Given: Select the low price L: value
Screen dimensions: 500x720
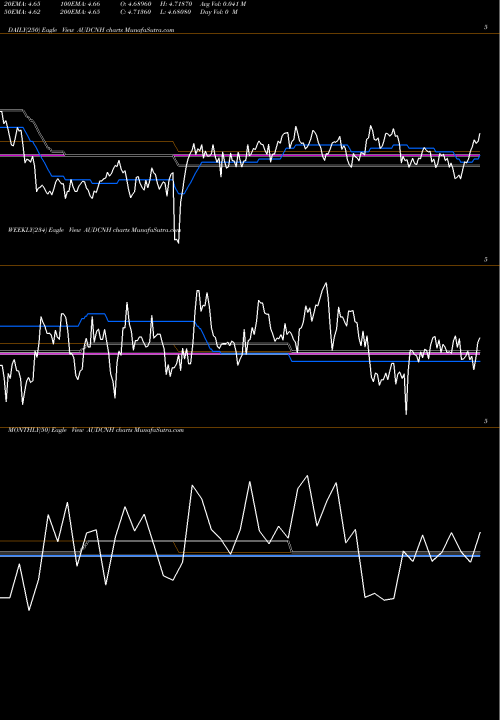Looking at the screenshot, I should tap(175, 12).
